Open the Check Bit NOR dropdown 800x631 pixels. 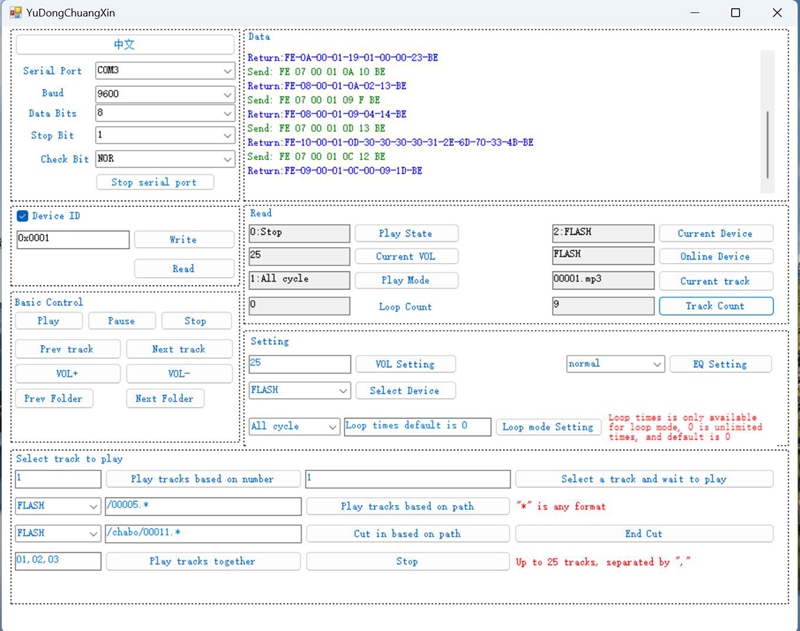point(165,159)
